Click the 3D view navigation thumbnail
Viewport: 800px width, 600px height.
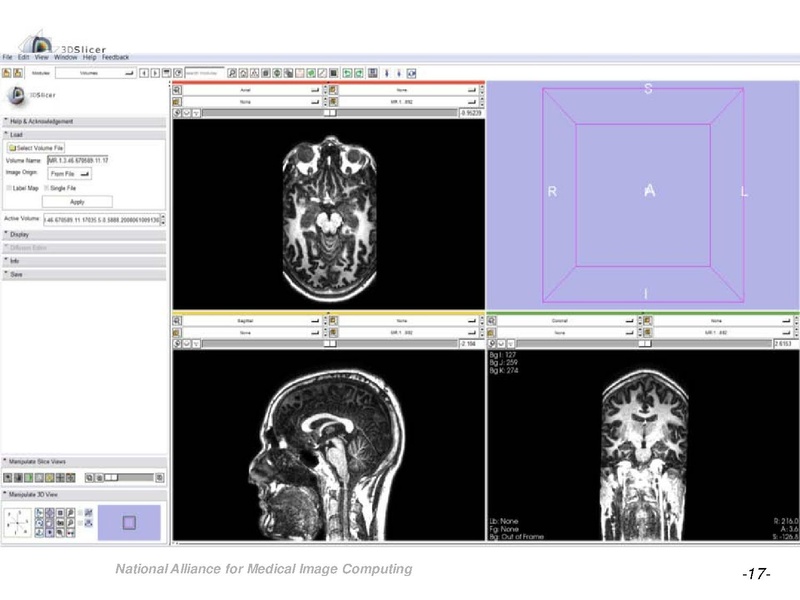tap(129, 523)
